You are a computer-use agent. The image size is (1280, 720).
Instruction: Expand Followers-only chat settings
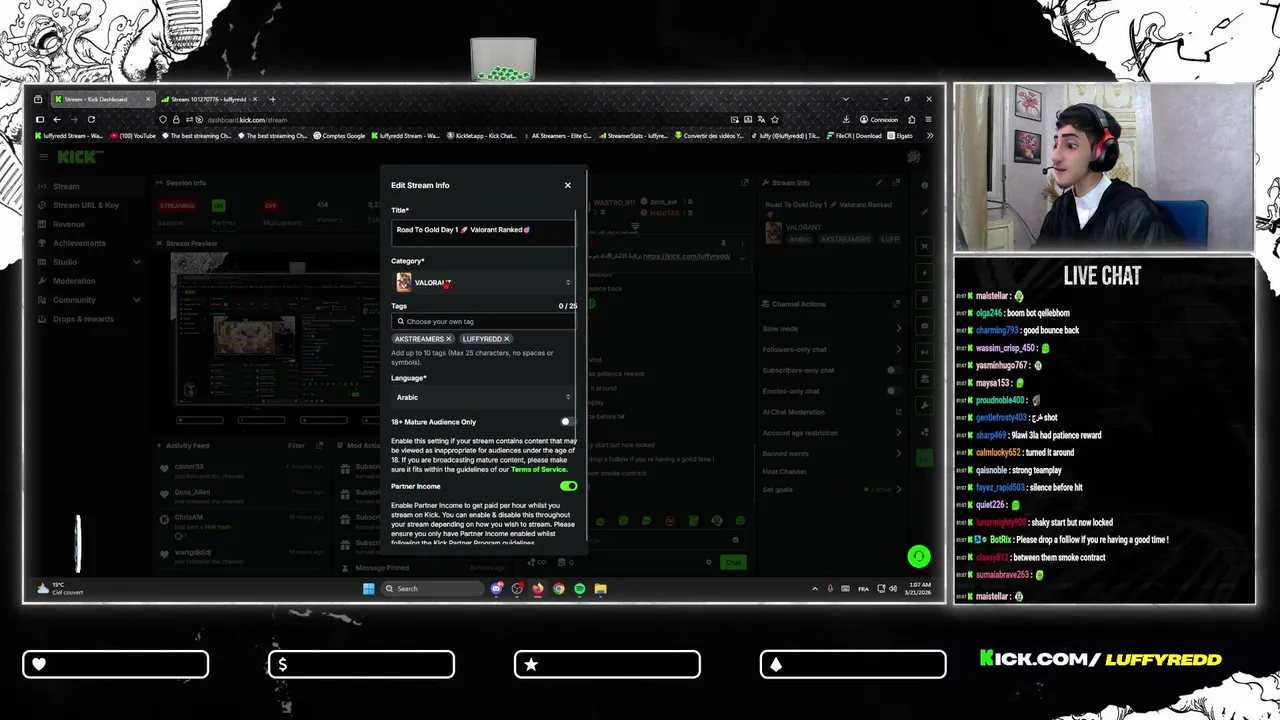click(898, 349)
